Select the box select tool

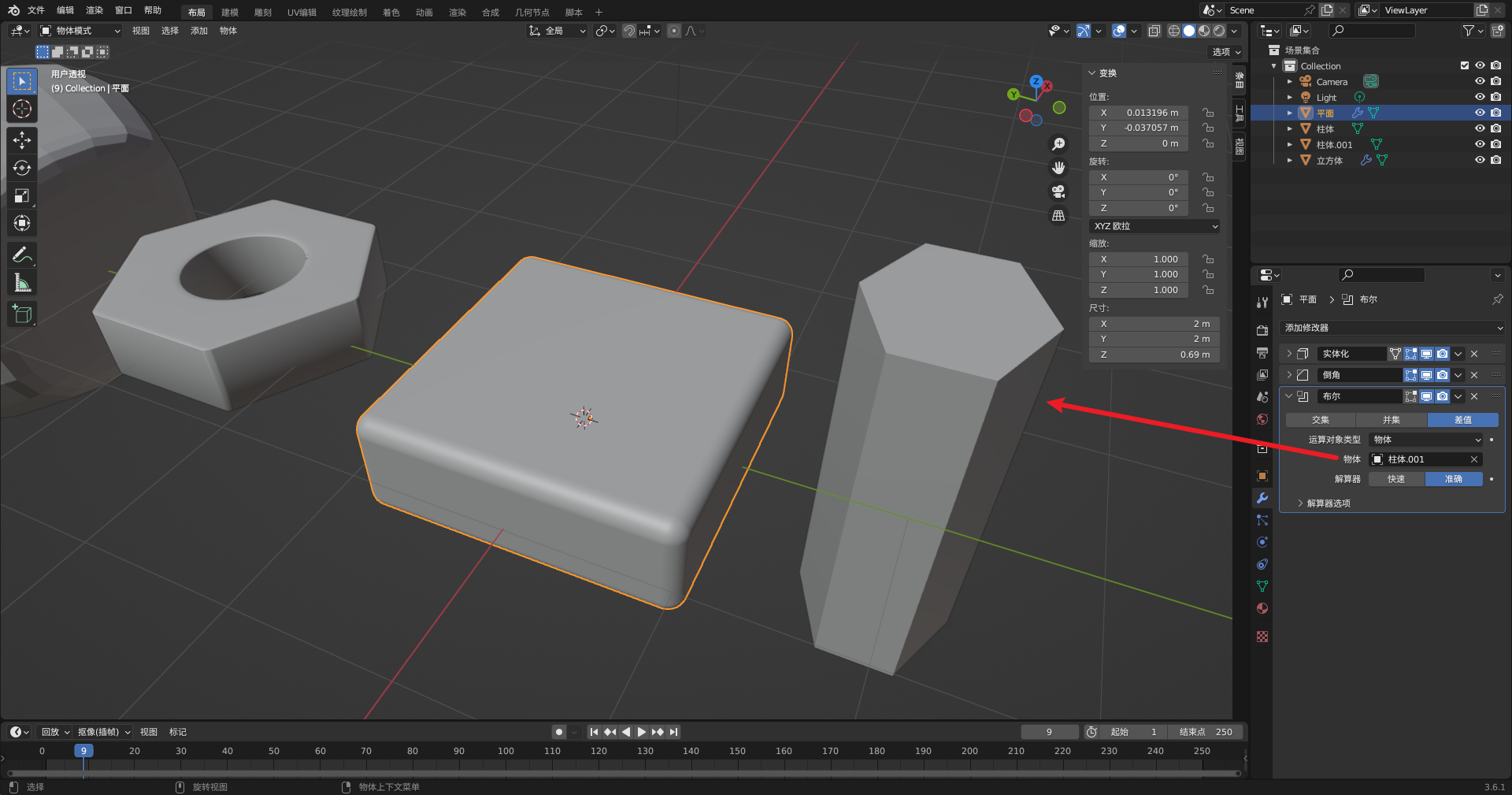pos(22,81)
